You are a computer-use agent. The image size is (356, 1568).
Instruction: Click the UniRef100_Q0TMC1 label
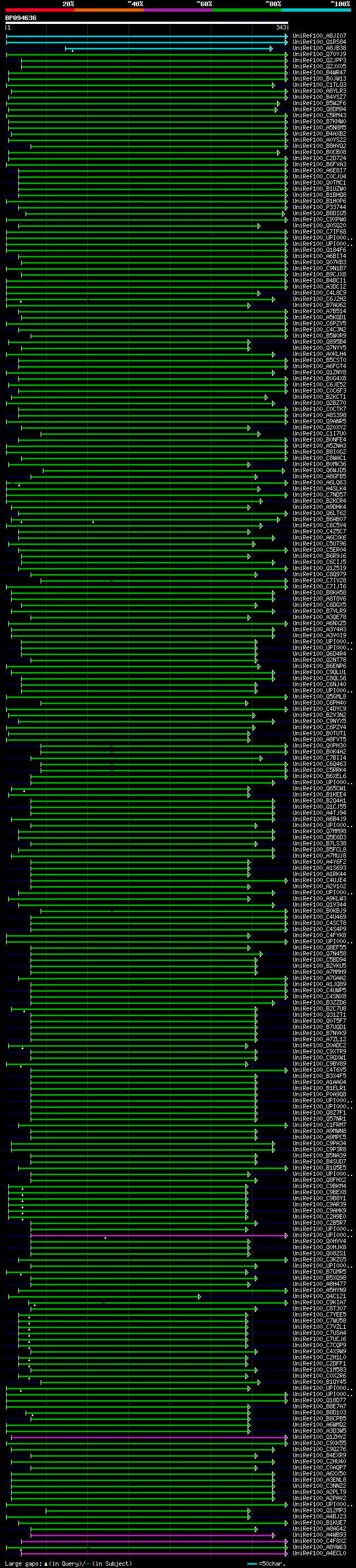point(319,182)
